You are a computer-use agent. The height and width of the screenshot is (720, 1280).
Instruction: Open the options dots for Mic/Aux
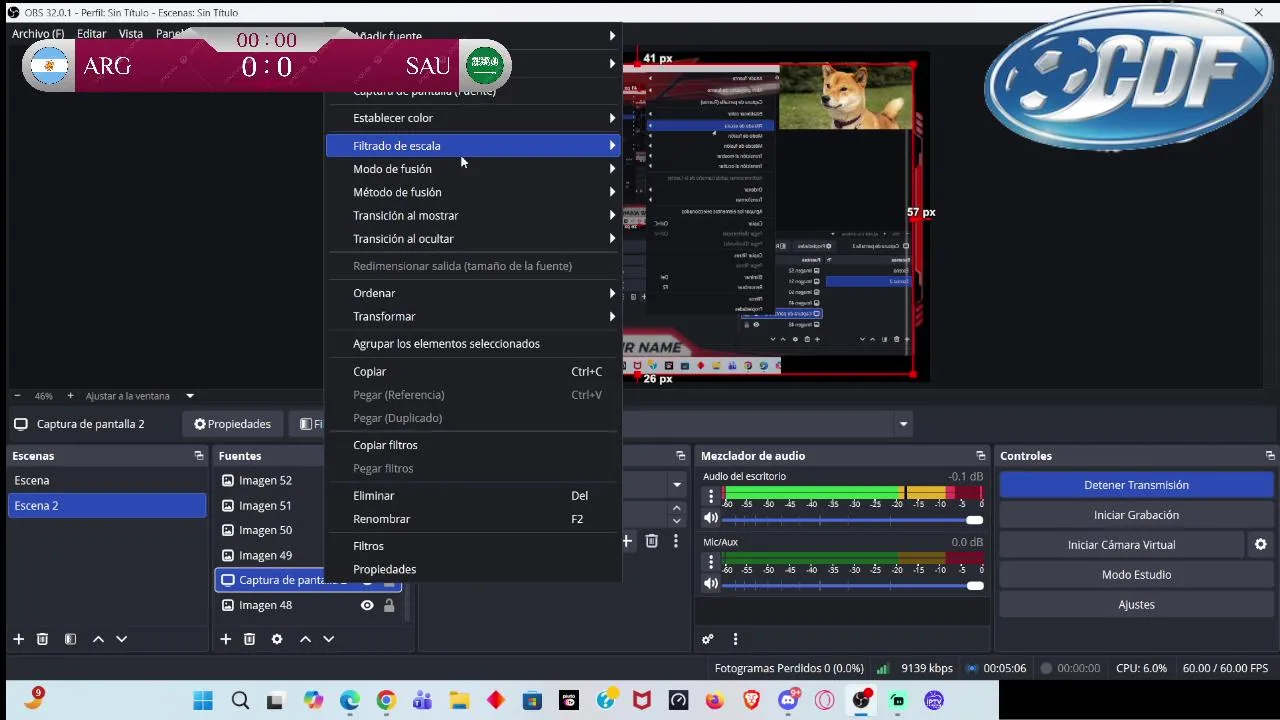(711, 562)
